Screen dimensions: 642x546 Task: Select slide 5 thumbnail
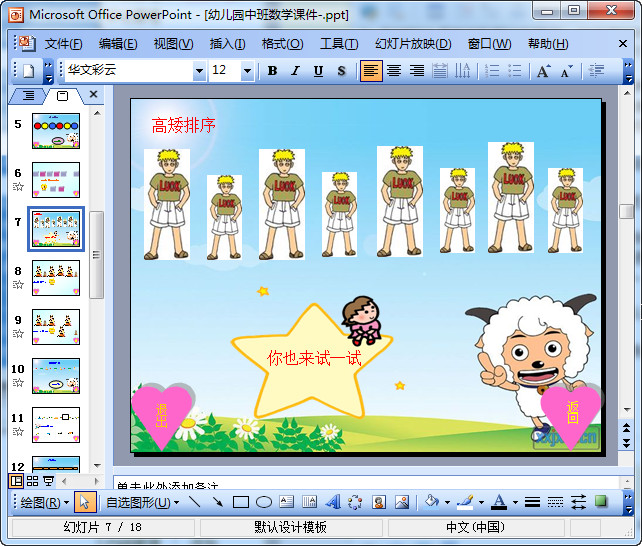tap(56, 131)
